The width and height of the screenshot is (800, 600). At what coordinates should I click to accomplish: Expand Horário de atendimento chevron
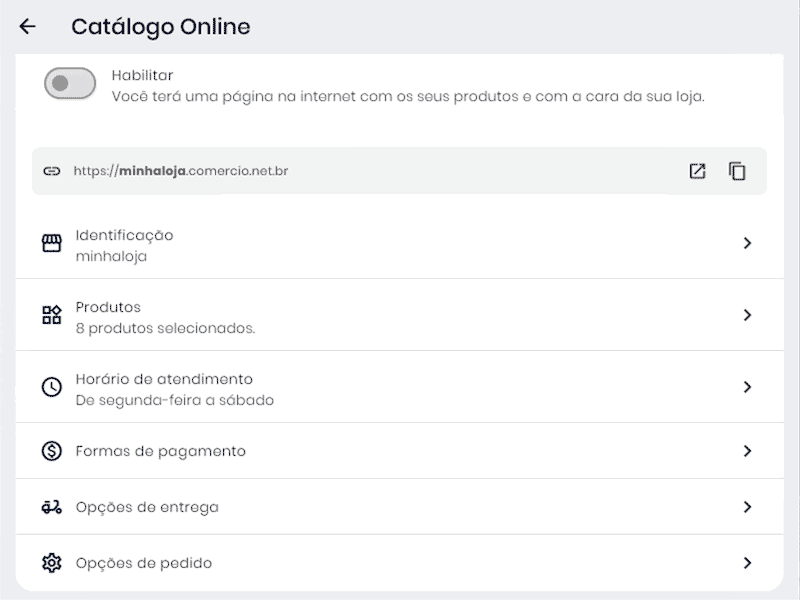point(747,387)
